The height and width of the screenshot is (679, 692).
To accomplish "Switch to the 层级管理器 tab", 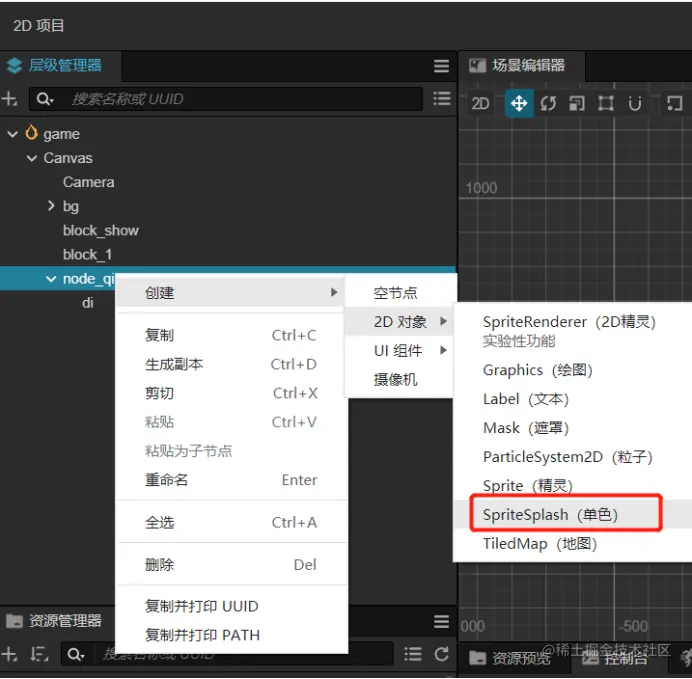I will point(61,66).
